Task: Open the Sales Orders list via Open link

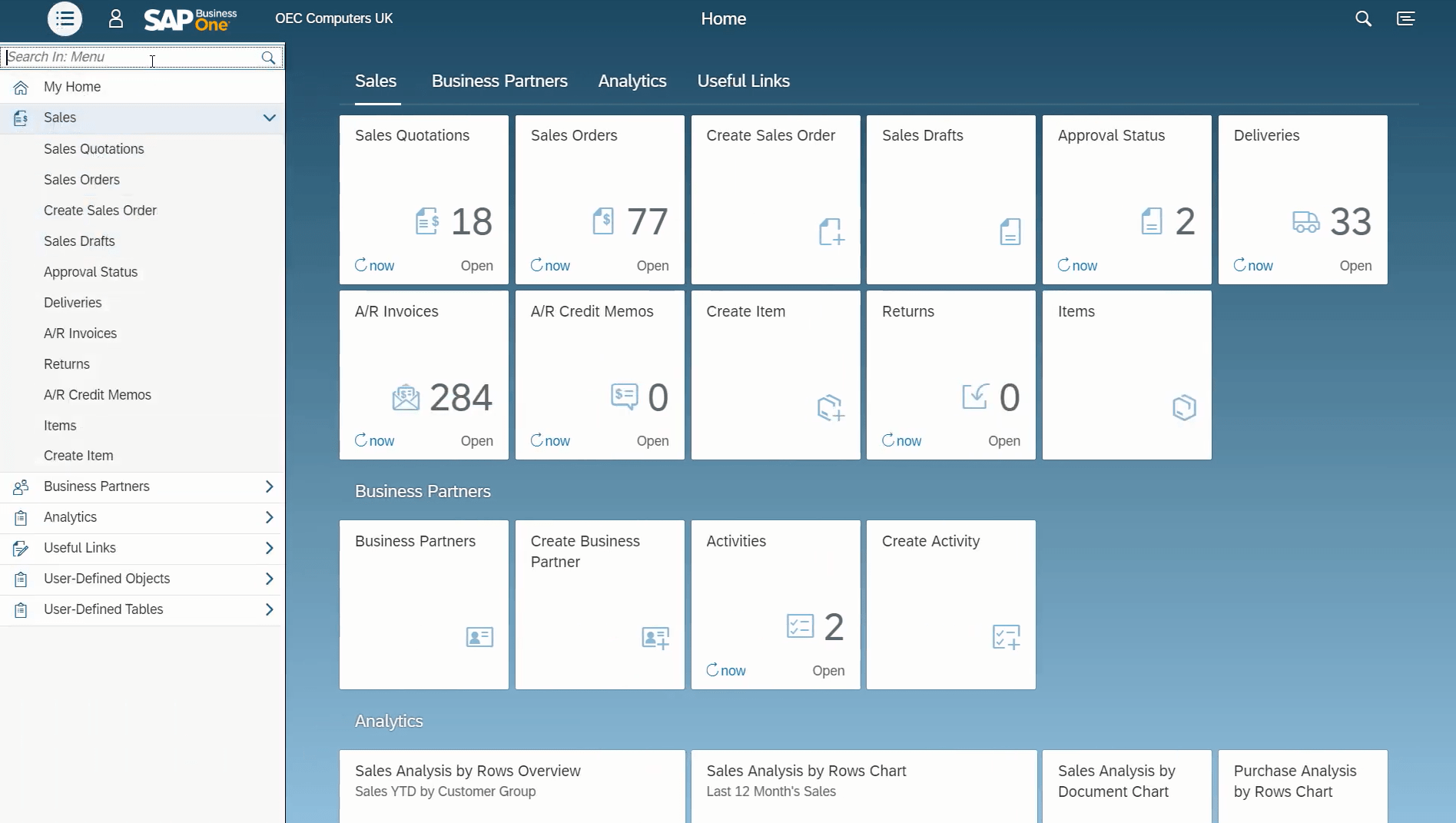Action: pyautogui.click(x=652, y=265)
